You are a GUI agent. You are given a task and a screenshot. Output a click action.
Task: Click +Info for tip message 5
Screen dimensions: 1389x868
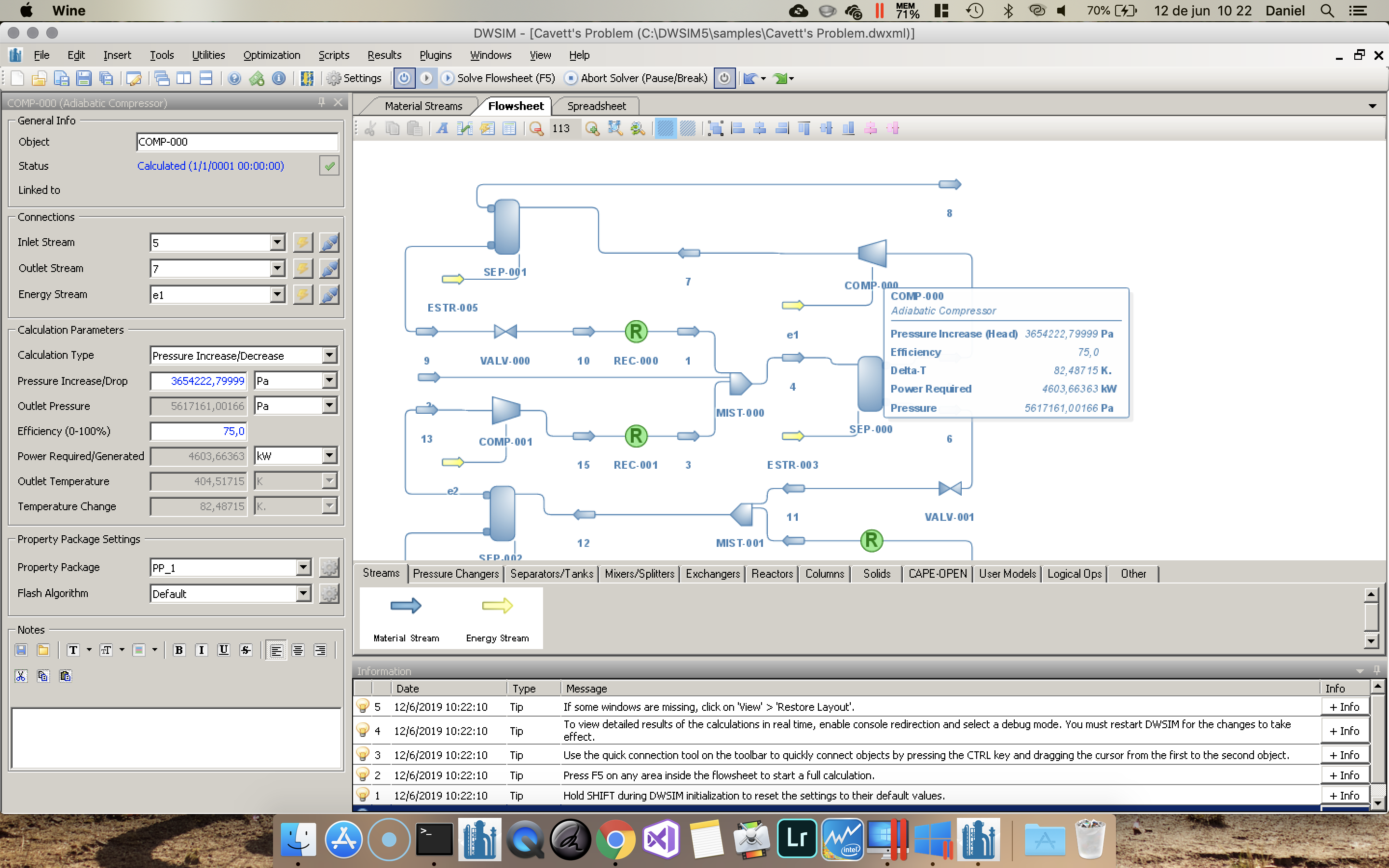coord(1344,706)
